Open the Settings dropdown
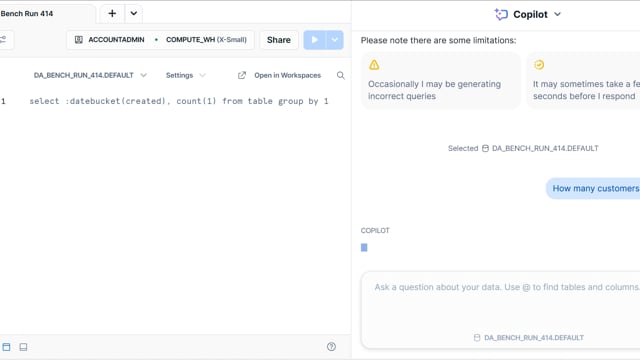The height and width of the screenshot is (360, 640). click(185, 75)
